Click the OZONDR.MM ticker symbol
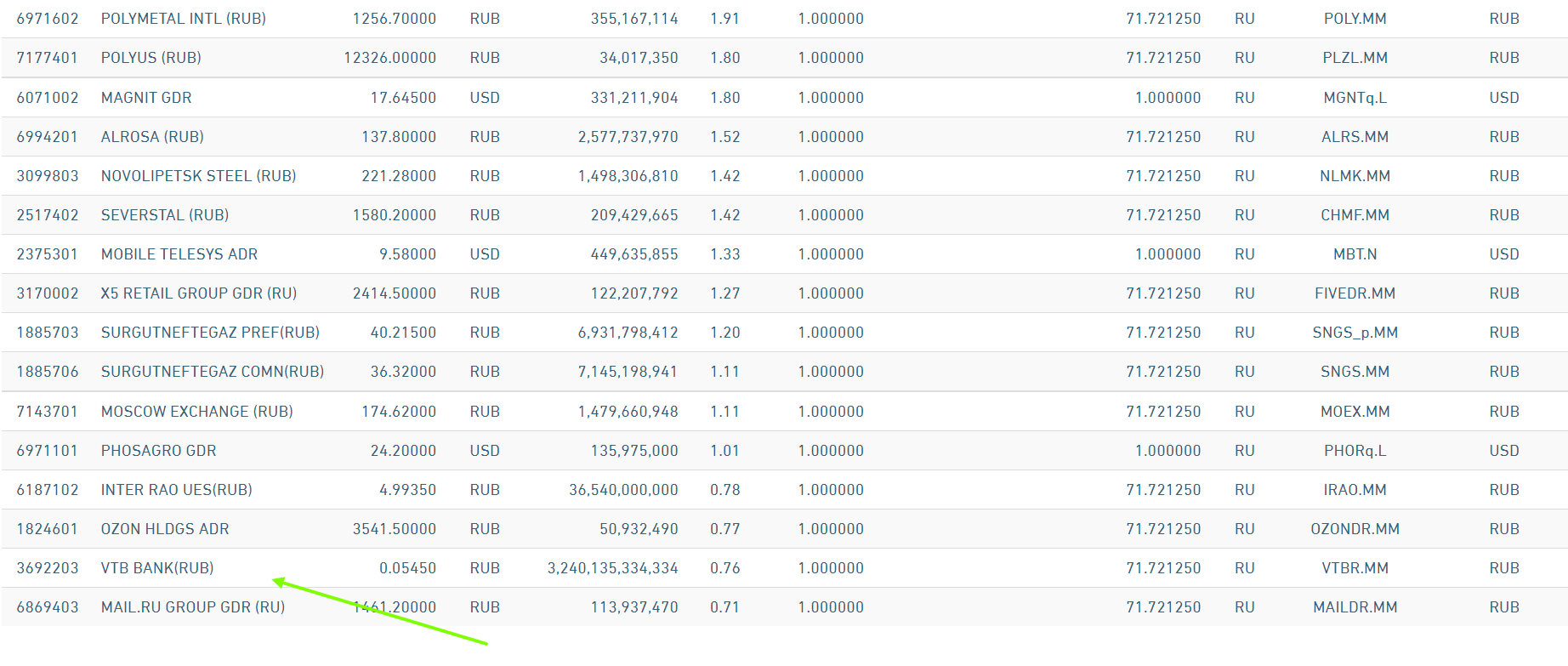 (x=1355, y=529)
